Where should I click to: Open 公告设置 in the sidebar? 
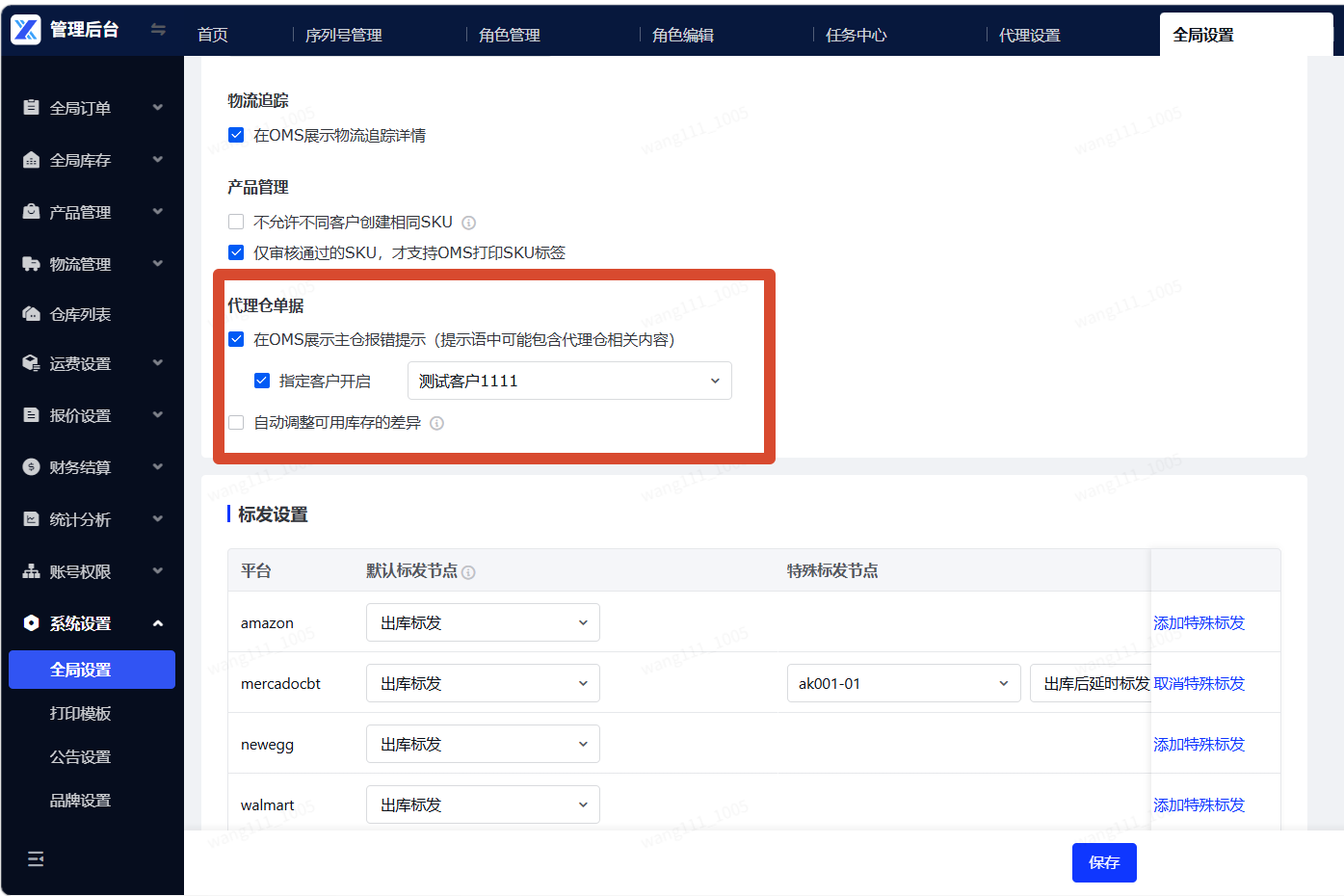coord(80,757)
